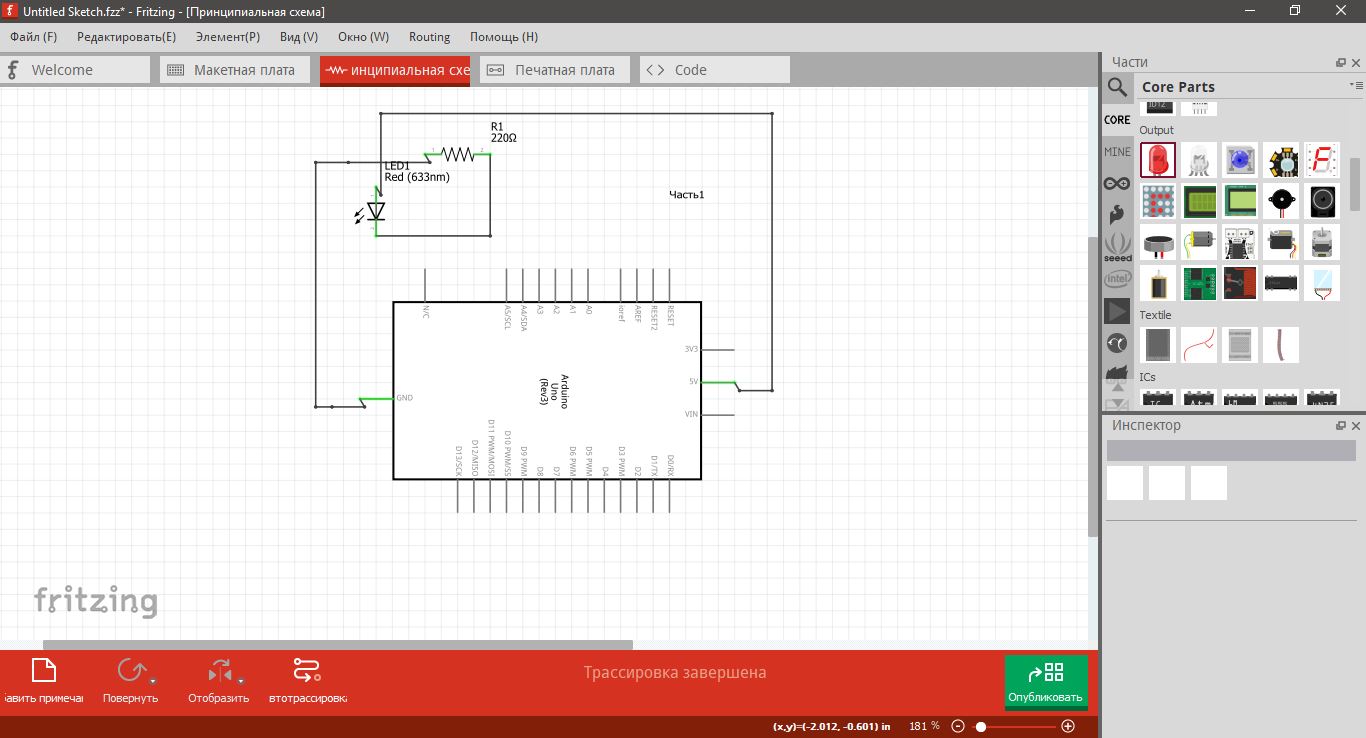
Task: Select the loudspeaker part
Action: tap(1322, 201)
